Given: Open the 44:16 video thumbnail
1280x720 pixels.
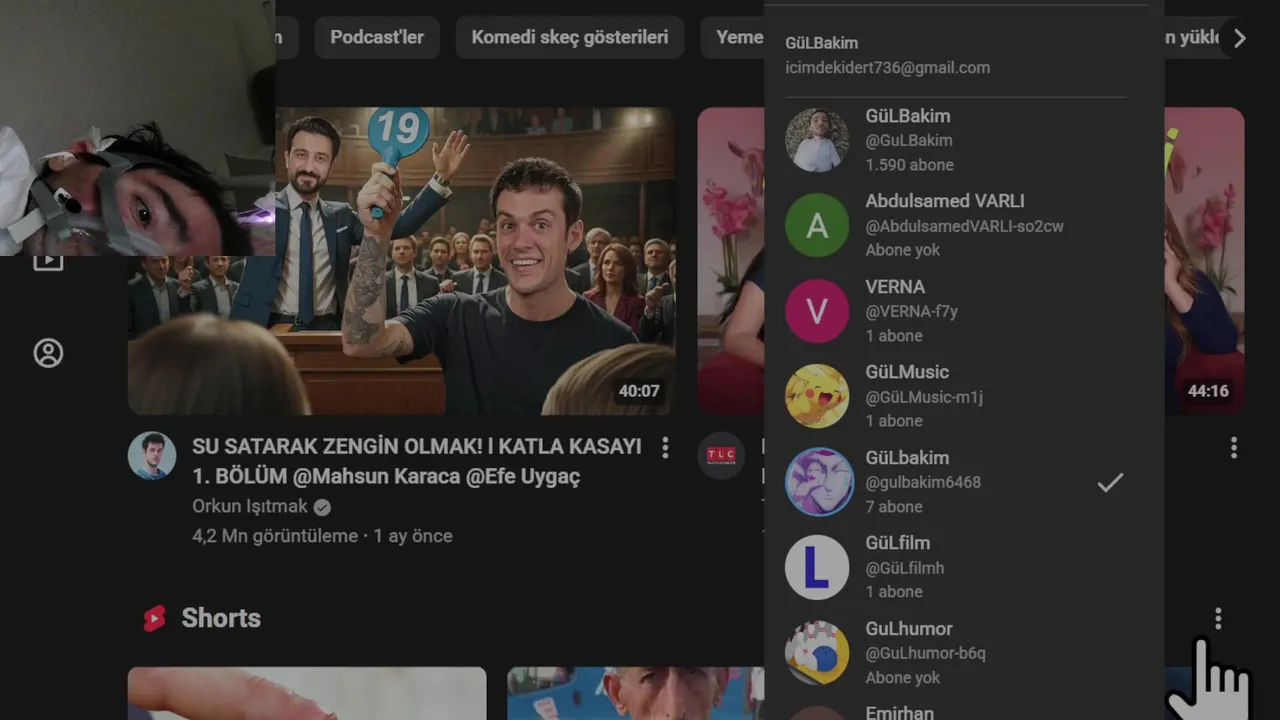Looking at the screenshot, I should pos(1205,261).
